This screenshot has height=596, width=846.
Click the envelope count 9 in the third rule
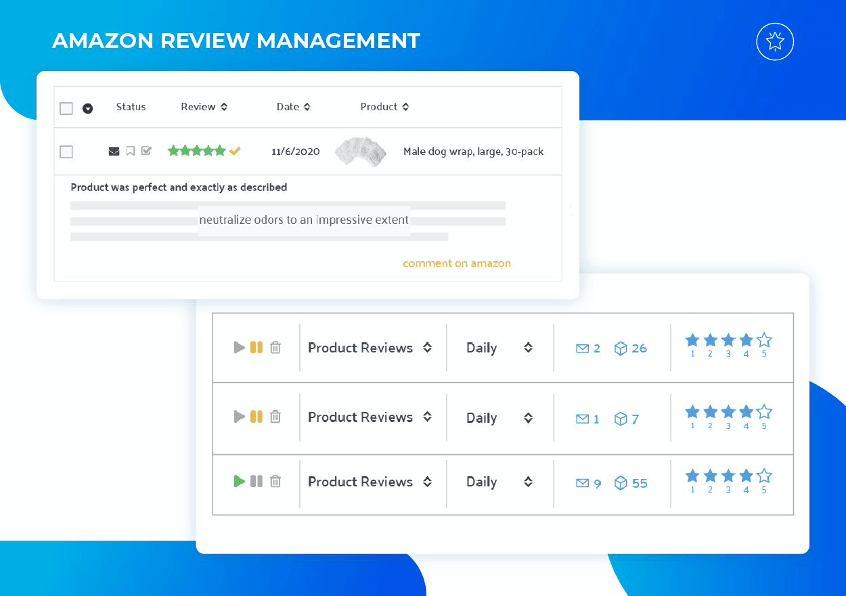(x=589, y=483)
